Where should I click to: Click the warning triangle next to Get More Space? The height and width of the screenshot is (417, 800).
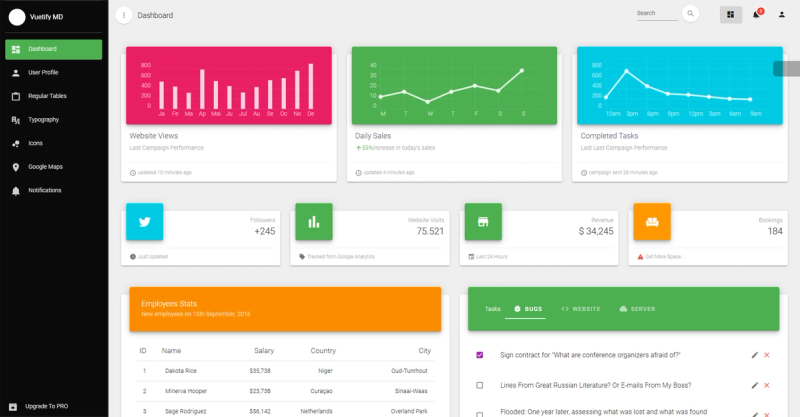640,257
